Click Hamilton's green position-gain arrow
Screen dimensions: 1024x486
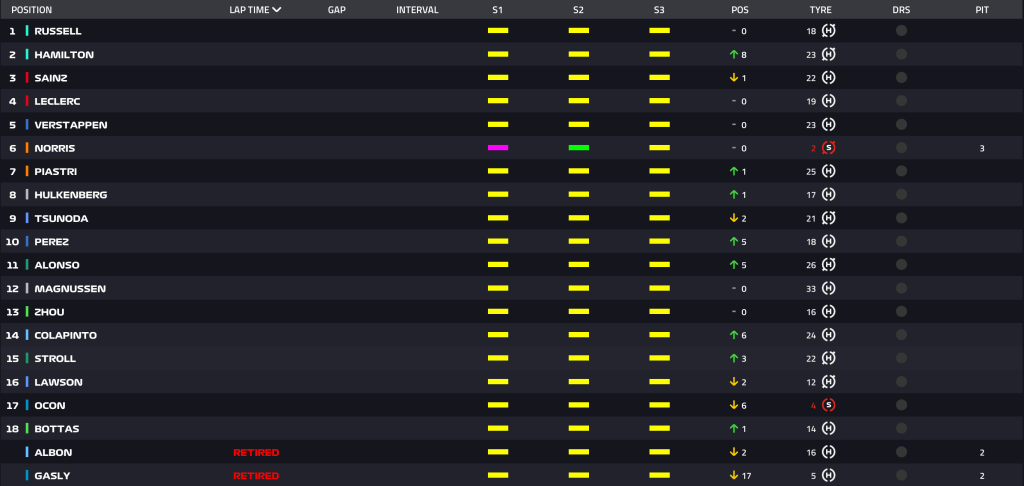click(734, 55)
